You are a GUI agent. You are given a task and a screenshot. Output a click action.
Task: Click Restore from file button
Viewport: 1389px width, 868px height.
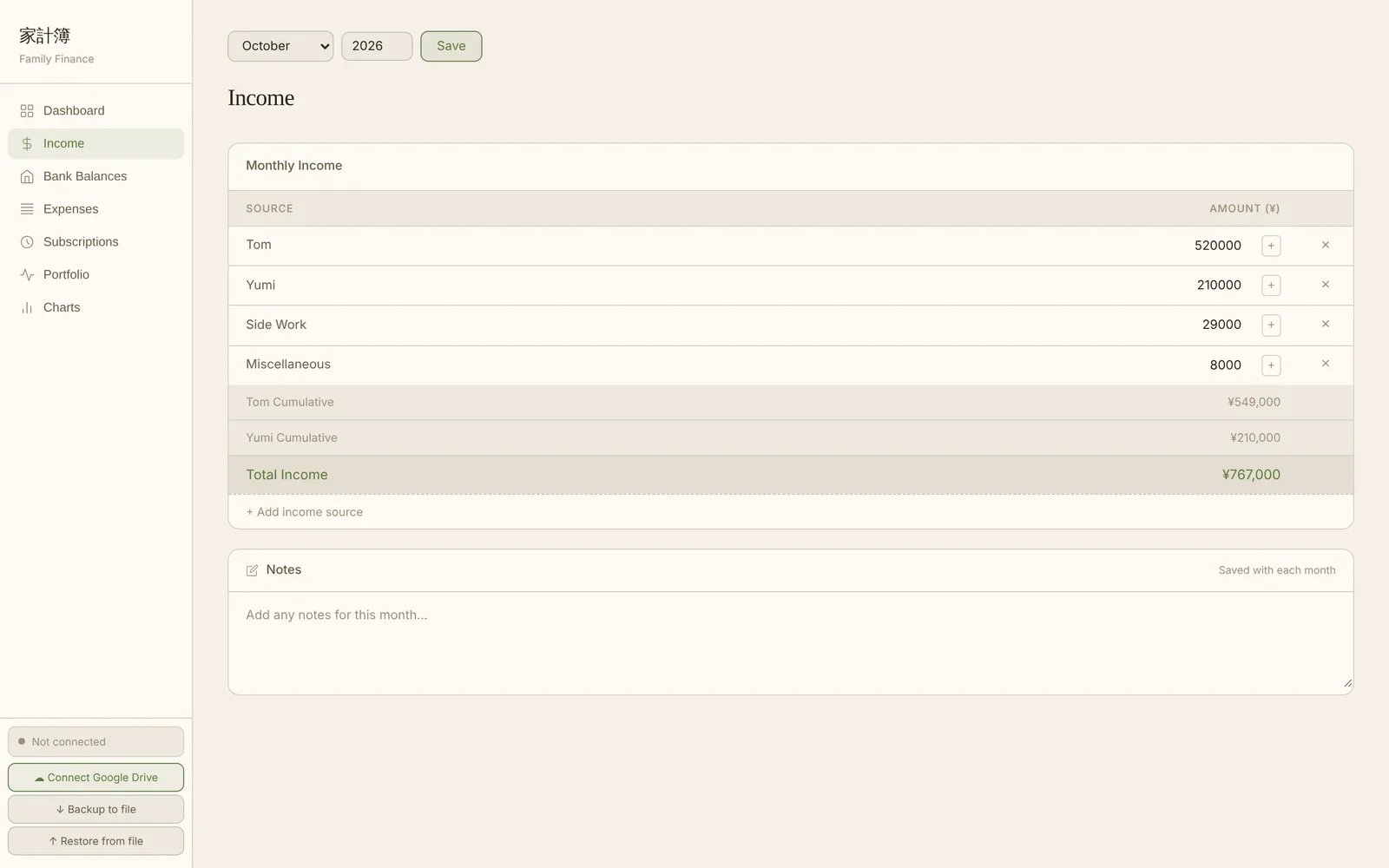click(95, 841)
